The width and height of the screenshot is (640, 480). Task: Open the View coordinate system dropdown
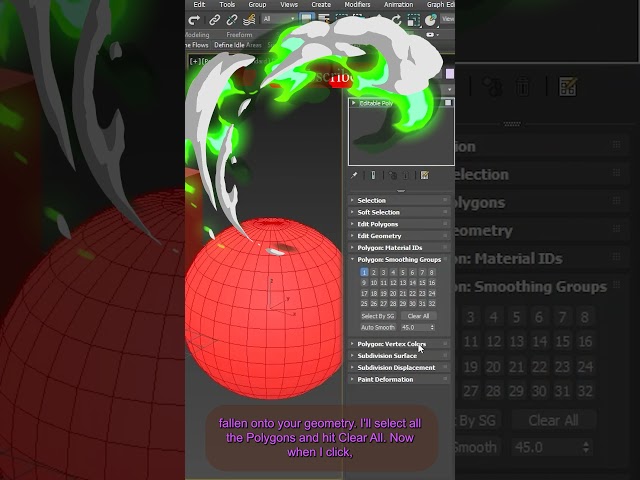pos(448,19)
